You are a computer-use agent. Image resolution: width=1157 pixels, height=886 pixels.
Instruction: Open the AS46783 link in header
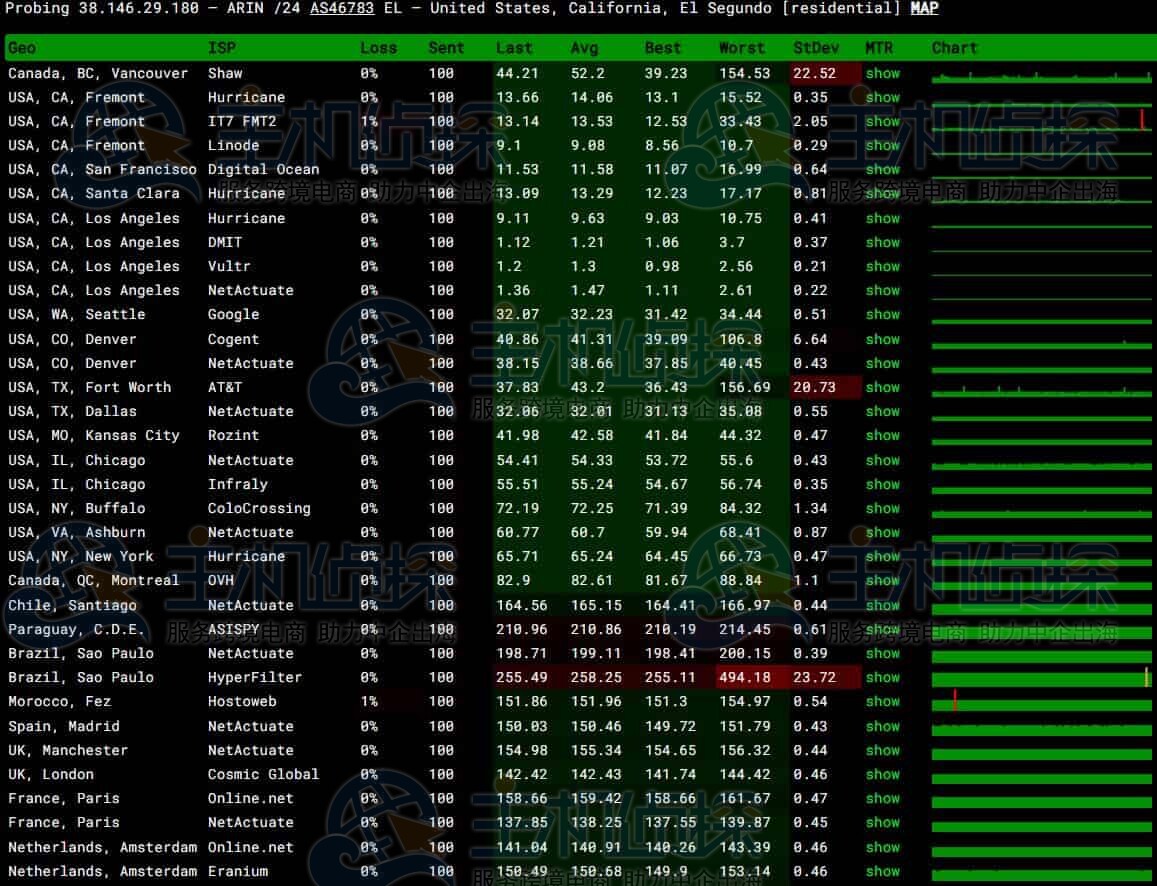(x=342, y=8)
